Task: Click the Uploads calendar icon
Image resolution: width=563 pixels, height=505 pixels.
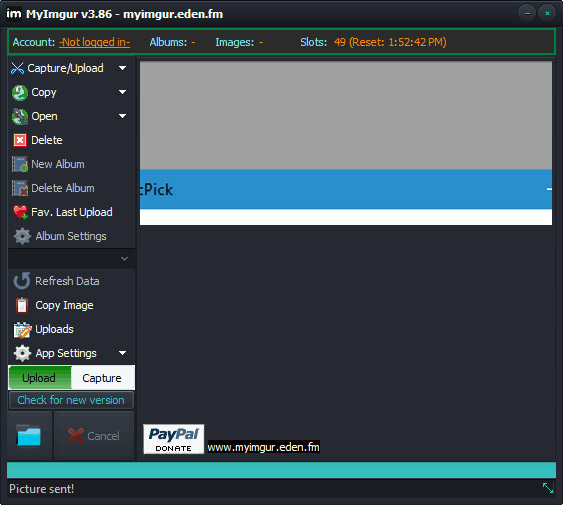Action: coord(22,330)
